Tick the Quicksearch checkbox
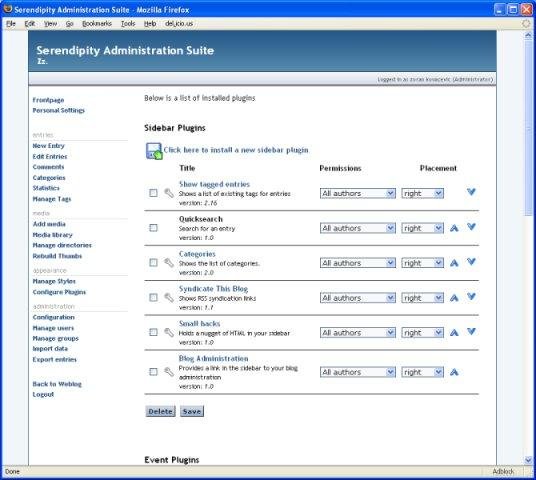The height and width of the screenshot is (480, 536). tap(153, 228)
